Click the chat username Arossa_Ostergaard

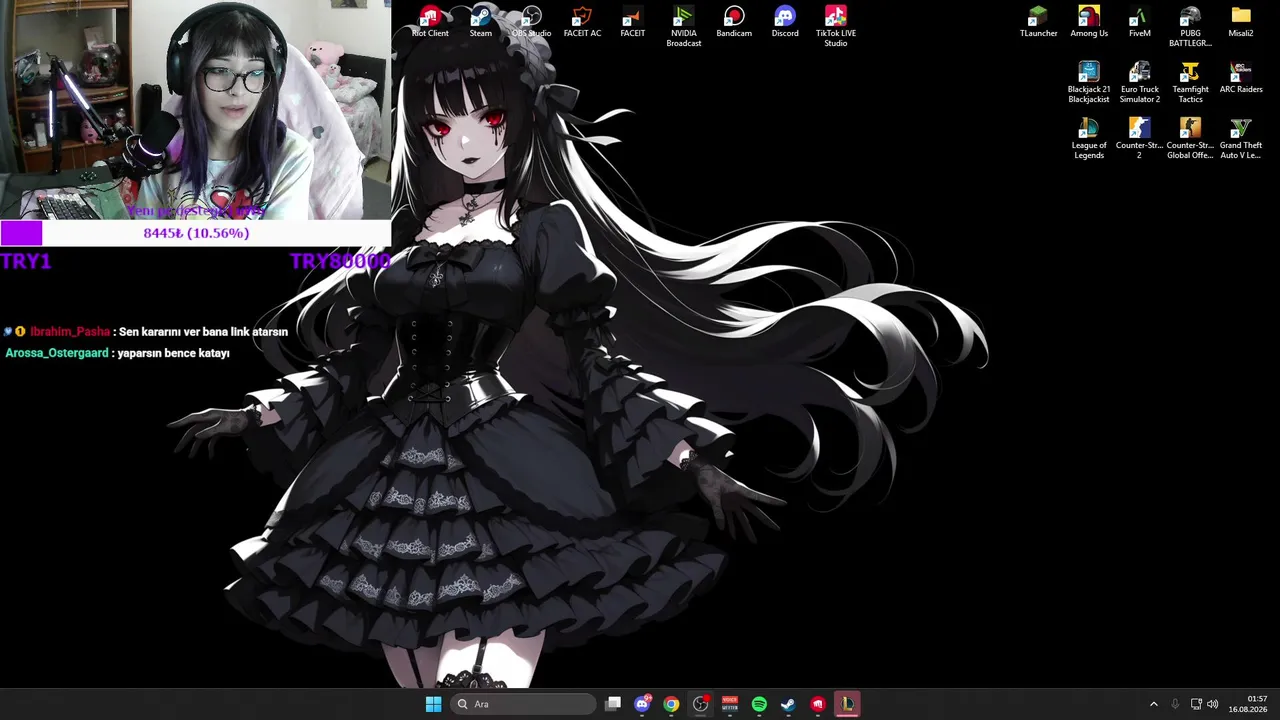pos(57,353)
